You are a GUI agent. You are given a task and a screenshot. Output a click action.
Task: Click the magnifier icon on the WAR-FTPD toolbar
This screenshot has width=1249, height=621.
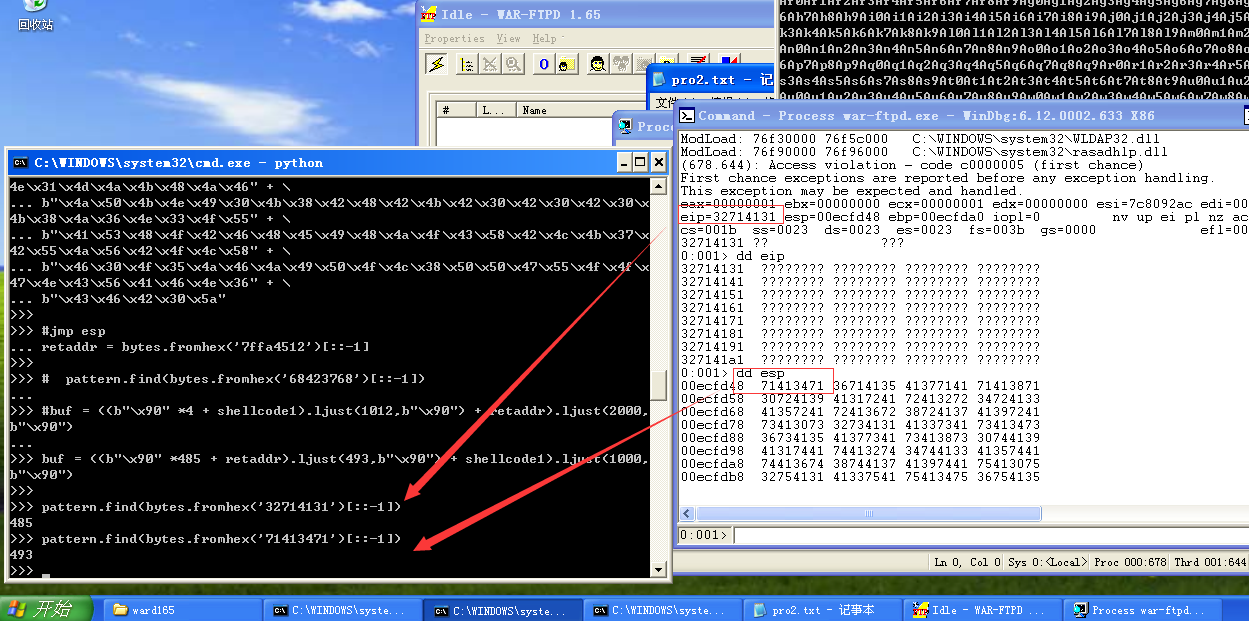511,63
